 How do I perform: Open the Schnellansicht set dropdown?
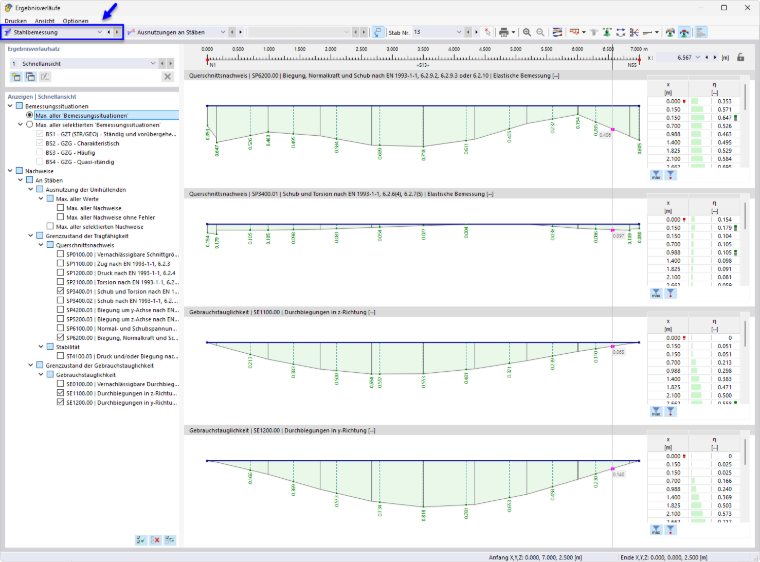[x=153, y=64]
